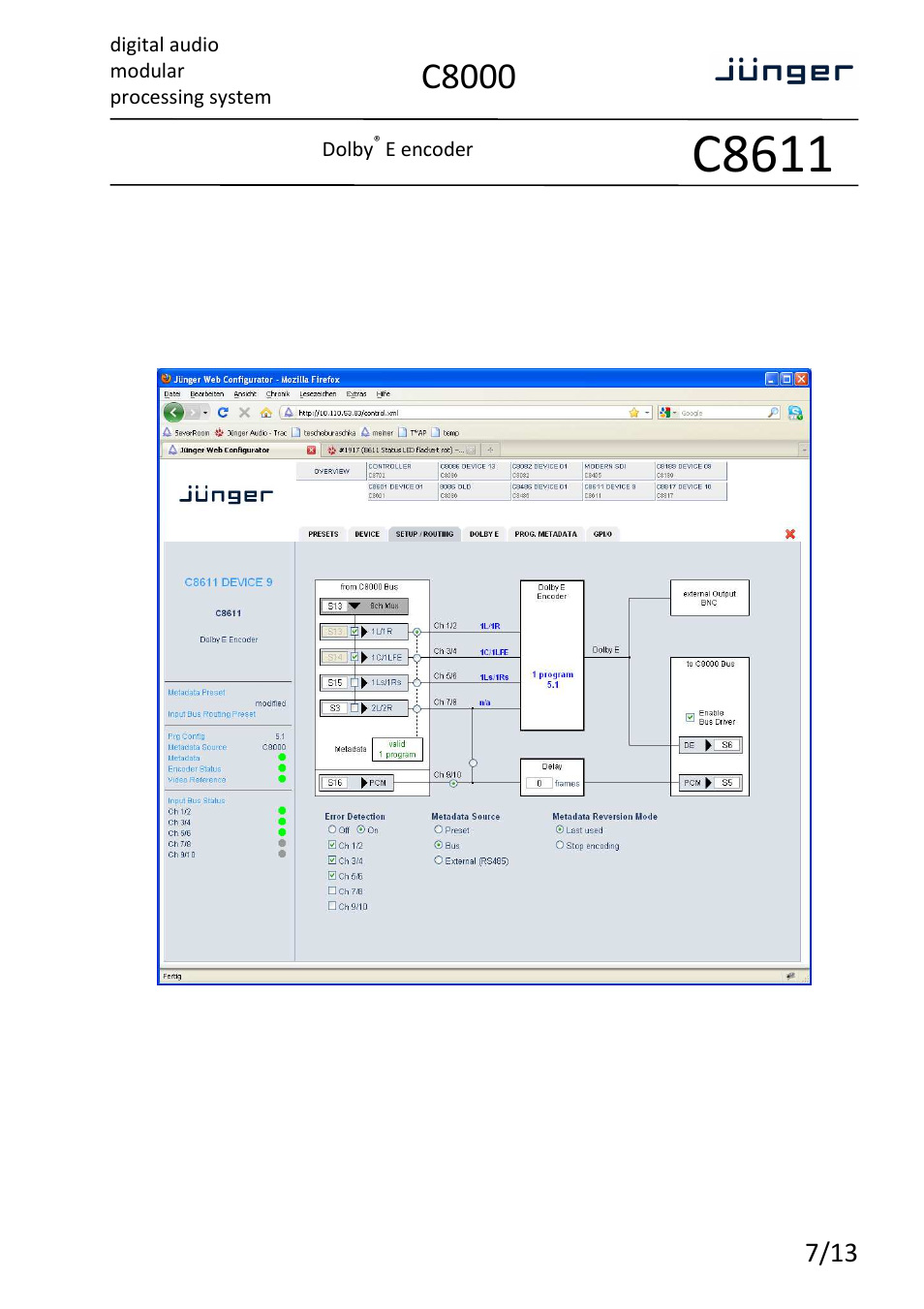Open CONTROLLER C8702 device
This screenshot has width=924, height=1309.
tap(402, 471)
